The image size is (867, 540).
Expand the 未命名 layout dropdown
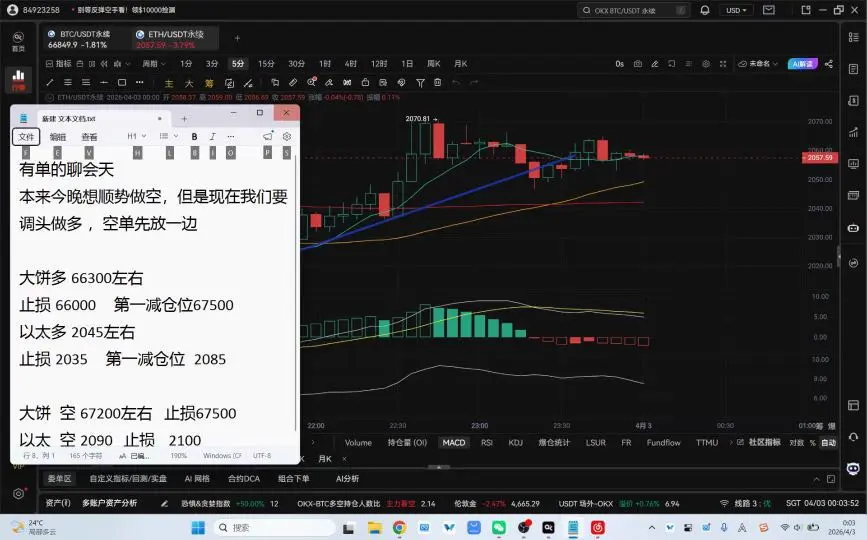(x=758, y=64)
